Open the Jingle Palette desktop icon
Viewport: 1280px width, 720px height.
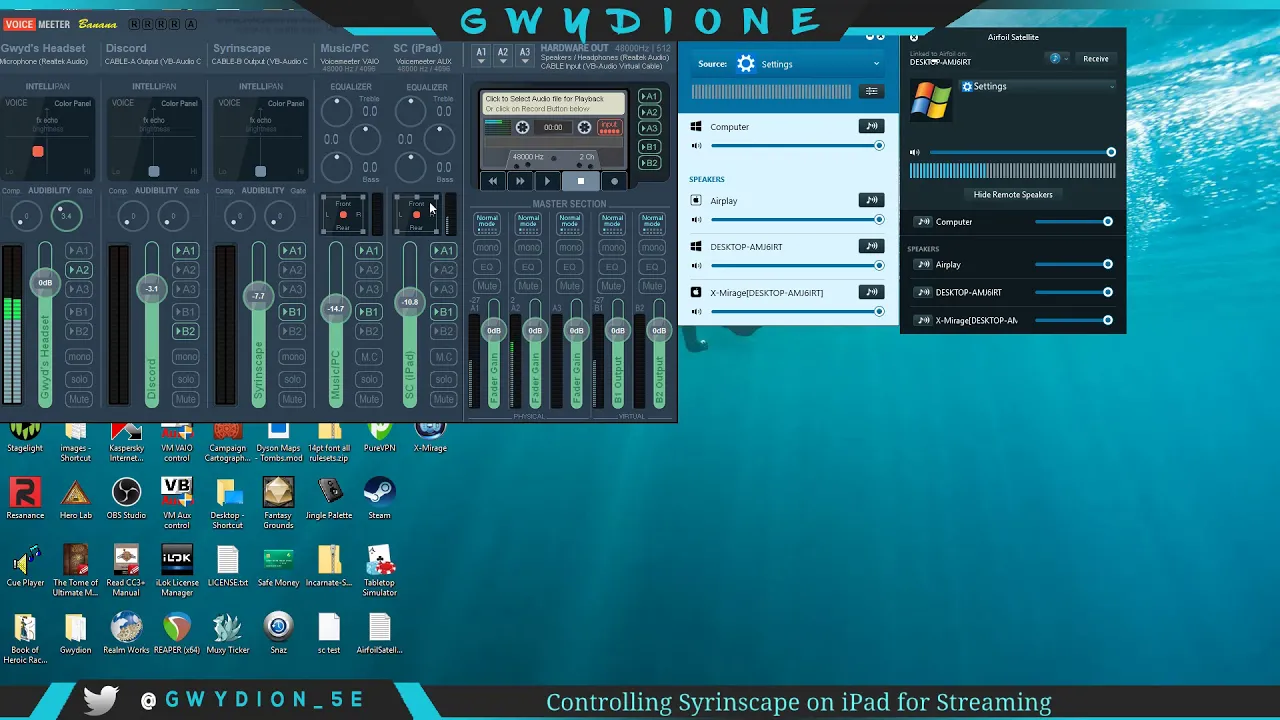pos(329,498)
